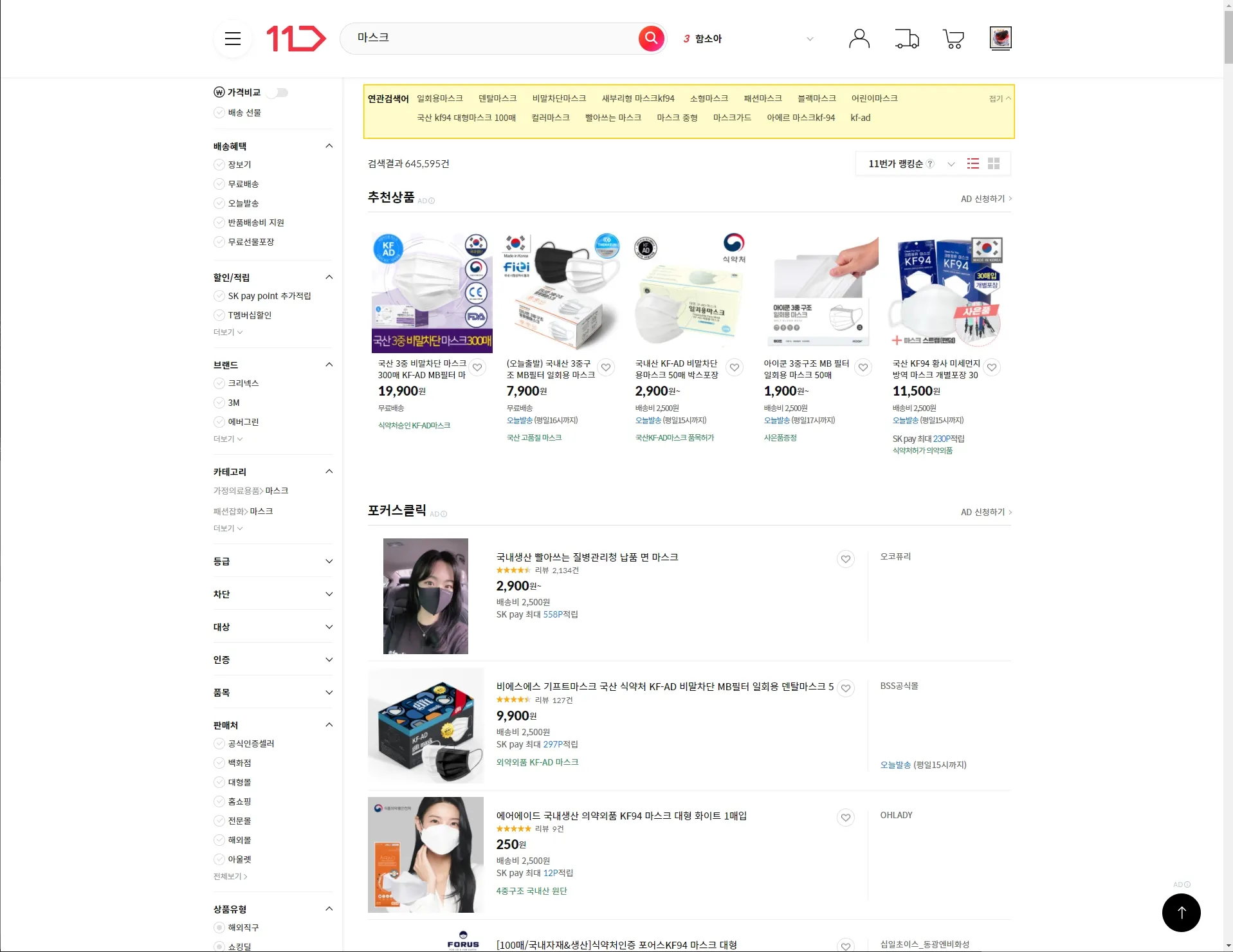Like the 국산 KF94 황사 11,500원 product
Image resolution: width=1233 pixels, height=952 pixels.
(992, 367)
